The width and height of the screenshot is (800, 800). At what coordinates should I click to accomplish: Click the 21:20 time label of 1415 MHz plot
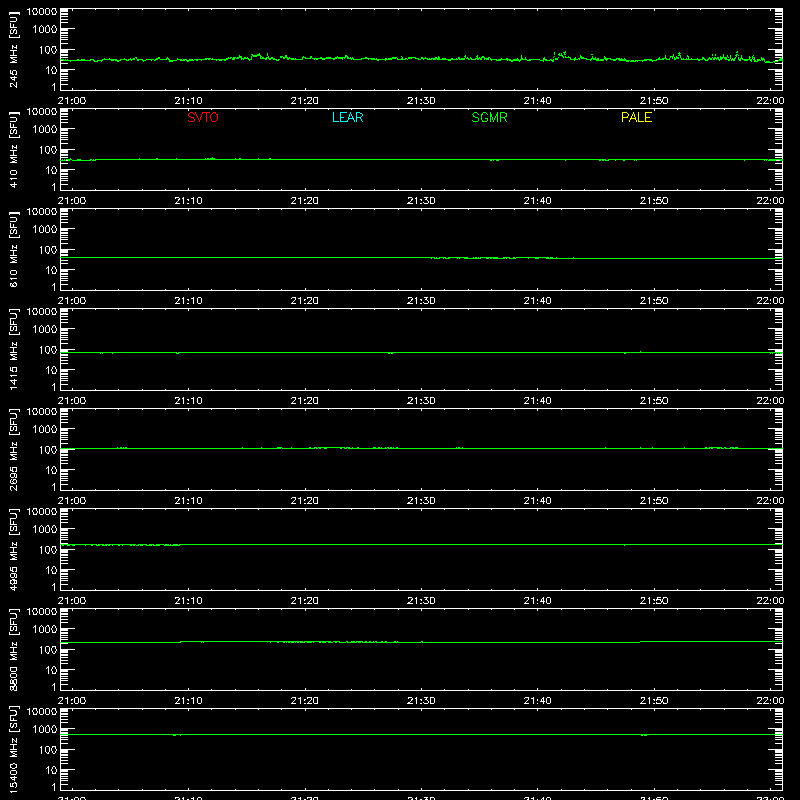pyautogui.click(x=305, y=401)
